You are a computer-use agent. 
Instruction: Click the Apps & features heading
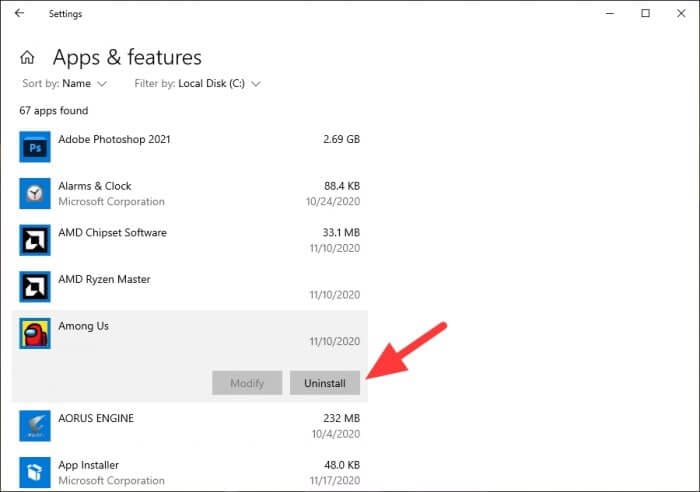pyautogui.click(x=127, y=58)
